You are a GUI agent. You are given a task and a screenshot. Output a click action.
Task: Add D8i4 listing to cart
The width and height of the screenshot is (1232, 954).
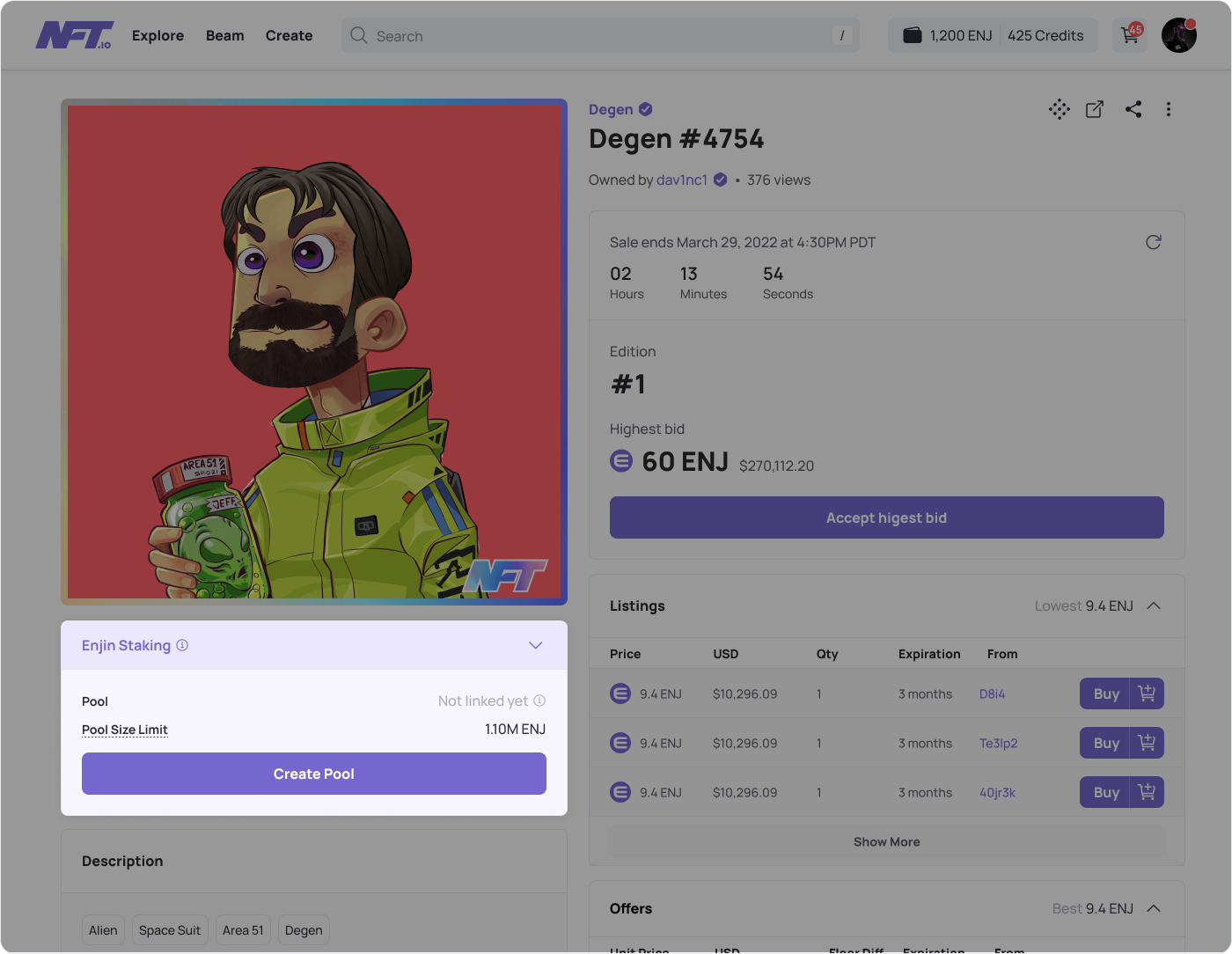point(1147,693)
